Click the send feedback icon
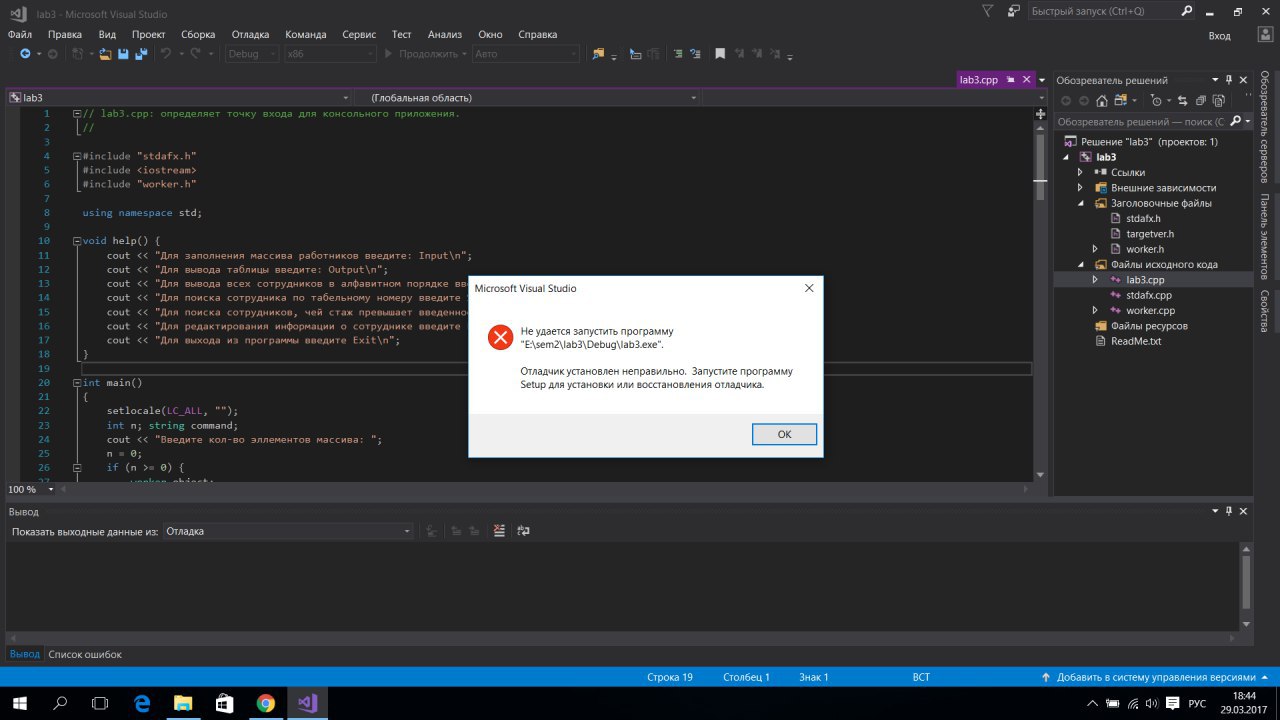The width and height of the screenshot is (1280, 720). point(1014,11)
